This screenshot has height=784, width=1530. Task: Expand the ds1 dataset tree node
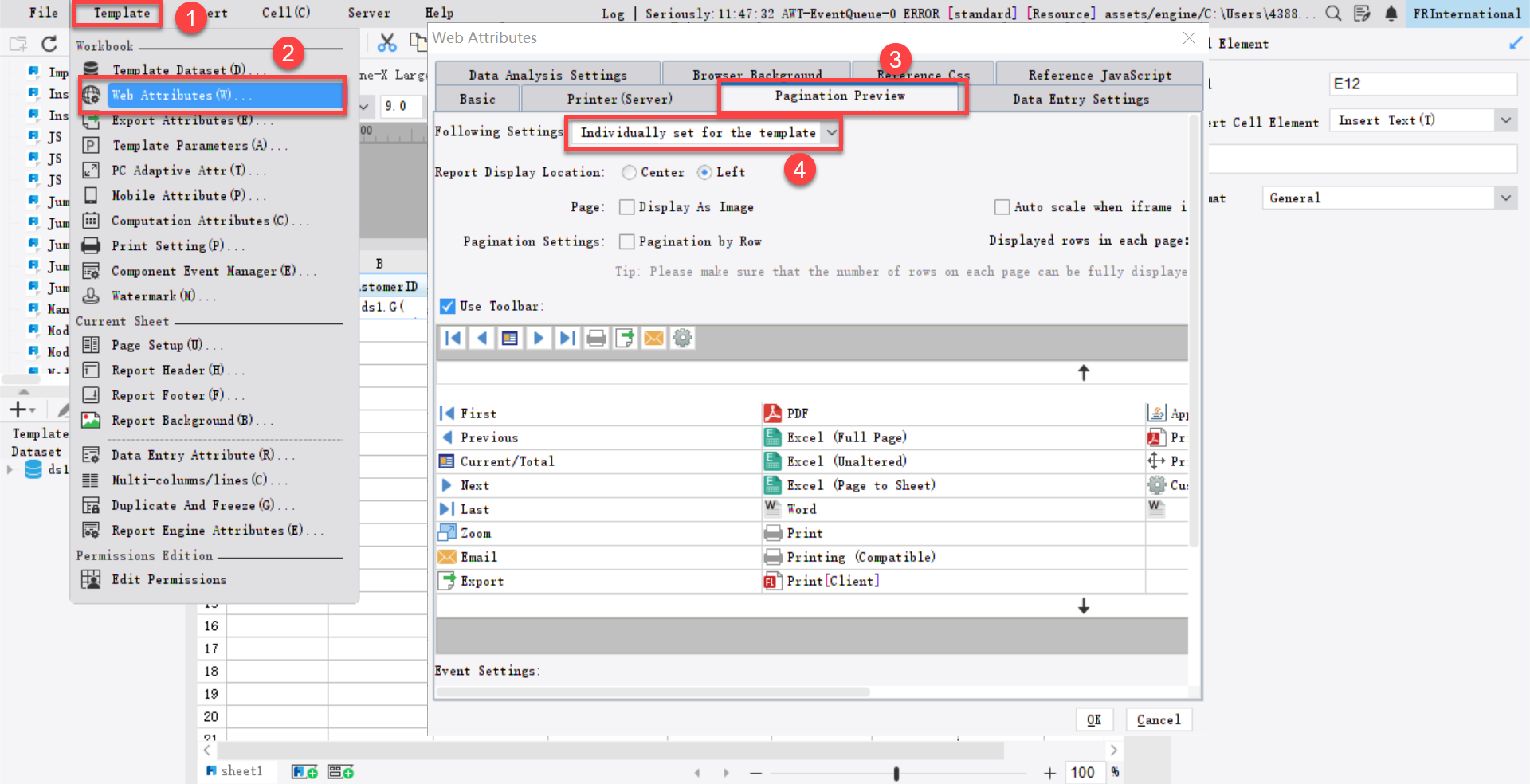10,469
